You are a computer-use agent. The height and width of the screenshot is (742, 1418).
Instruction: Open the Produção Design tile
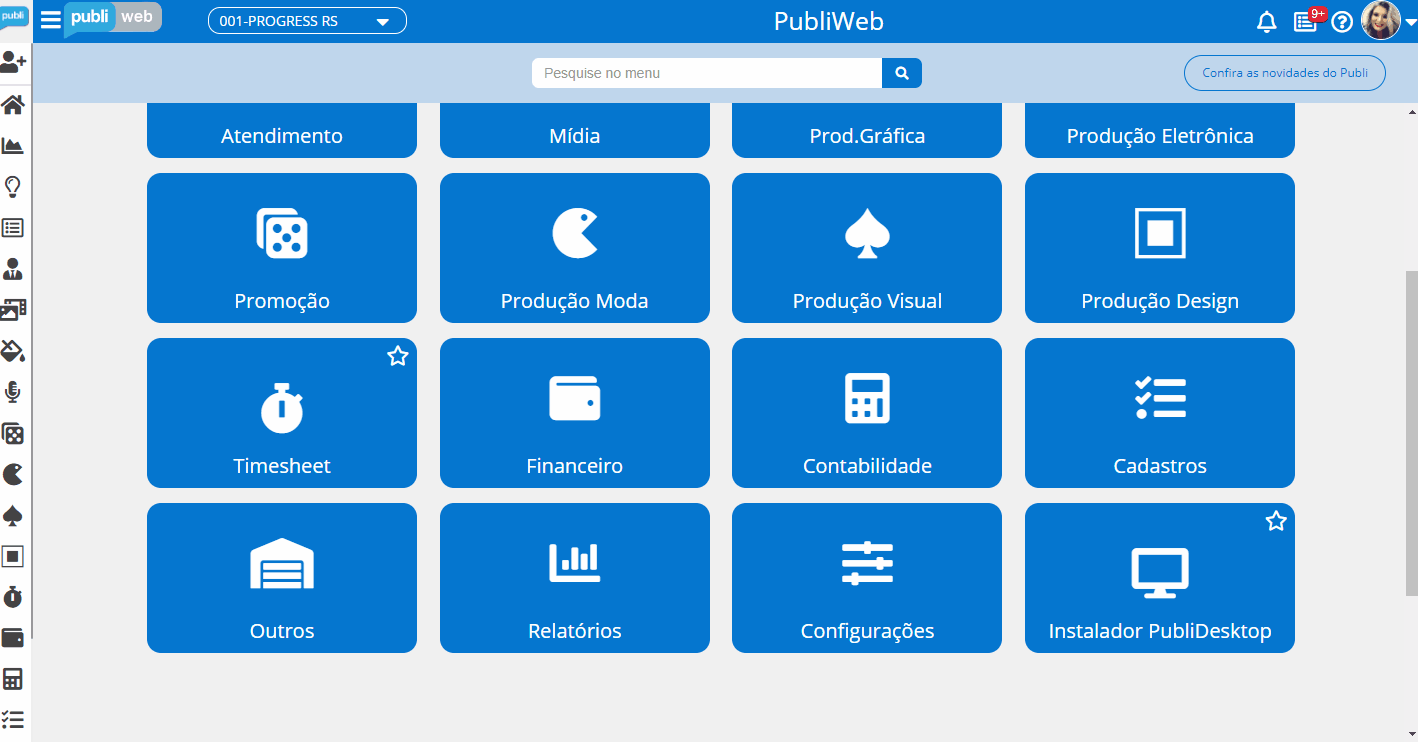[x=1160, y=248]
